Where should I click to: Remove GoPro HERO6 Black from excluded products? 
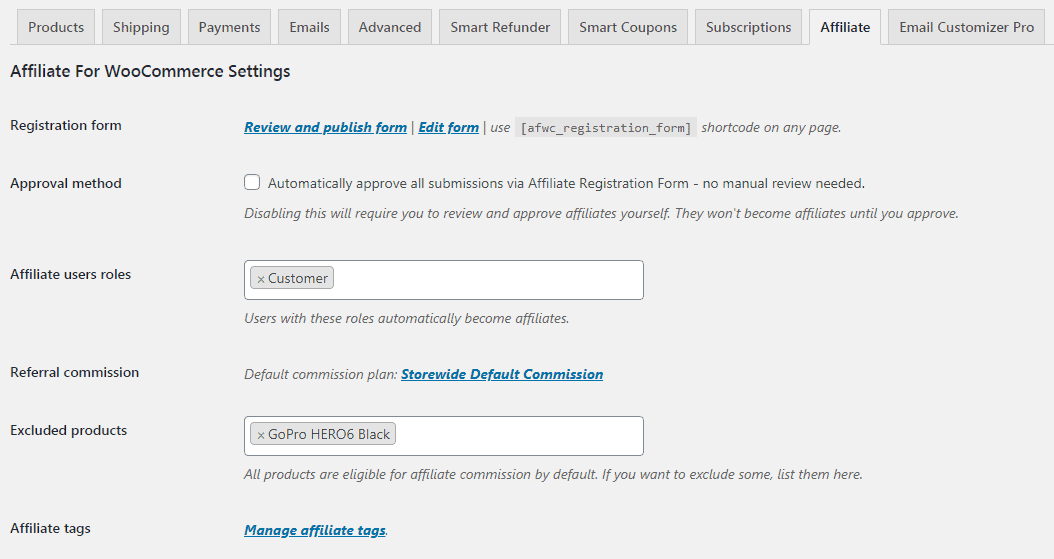[x=261, y=435]
